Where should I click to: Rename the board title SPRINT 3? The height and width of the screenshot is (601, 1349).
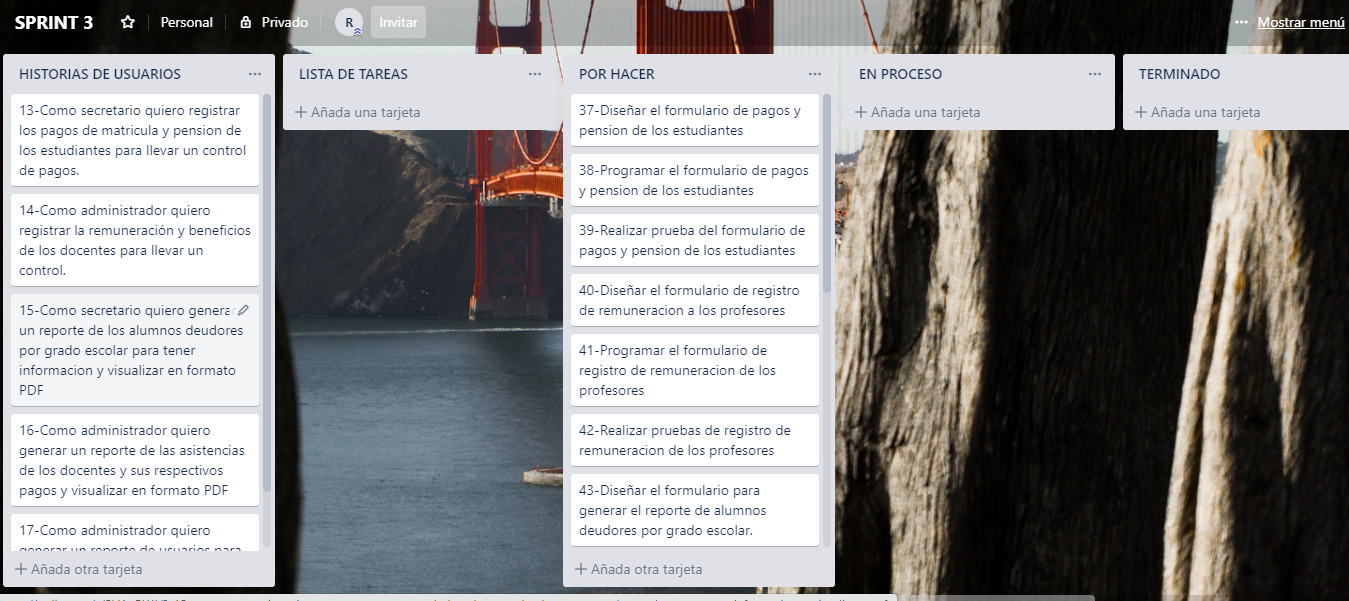coord(54,22)
